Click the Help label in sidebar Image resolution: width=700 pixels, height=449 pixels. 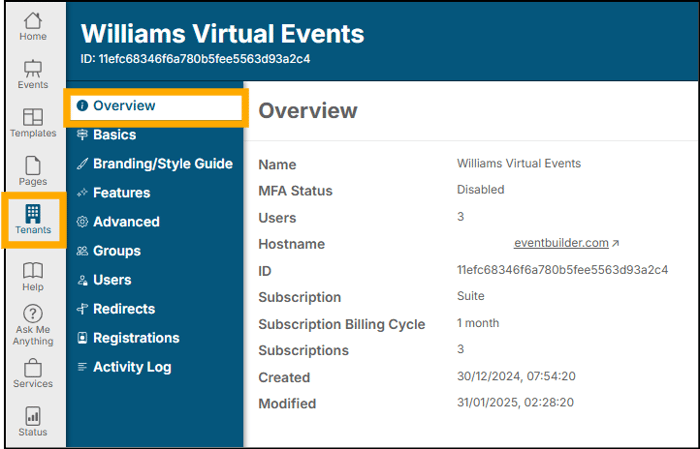[x=33, y=287]
